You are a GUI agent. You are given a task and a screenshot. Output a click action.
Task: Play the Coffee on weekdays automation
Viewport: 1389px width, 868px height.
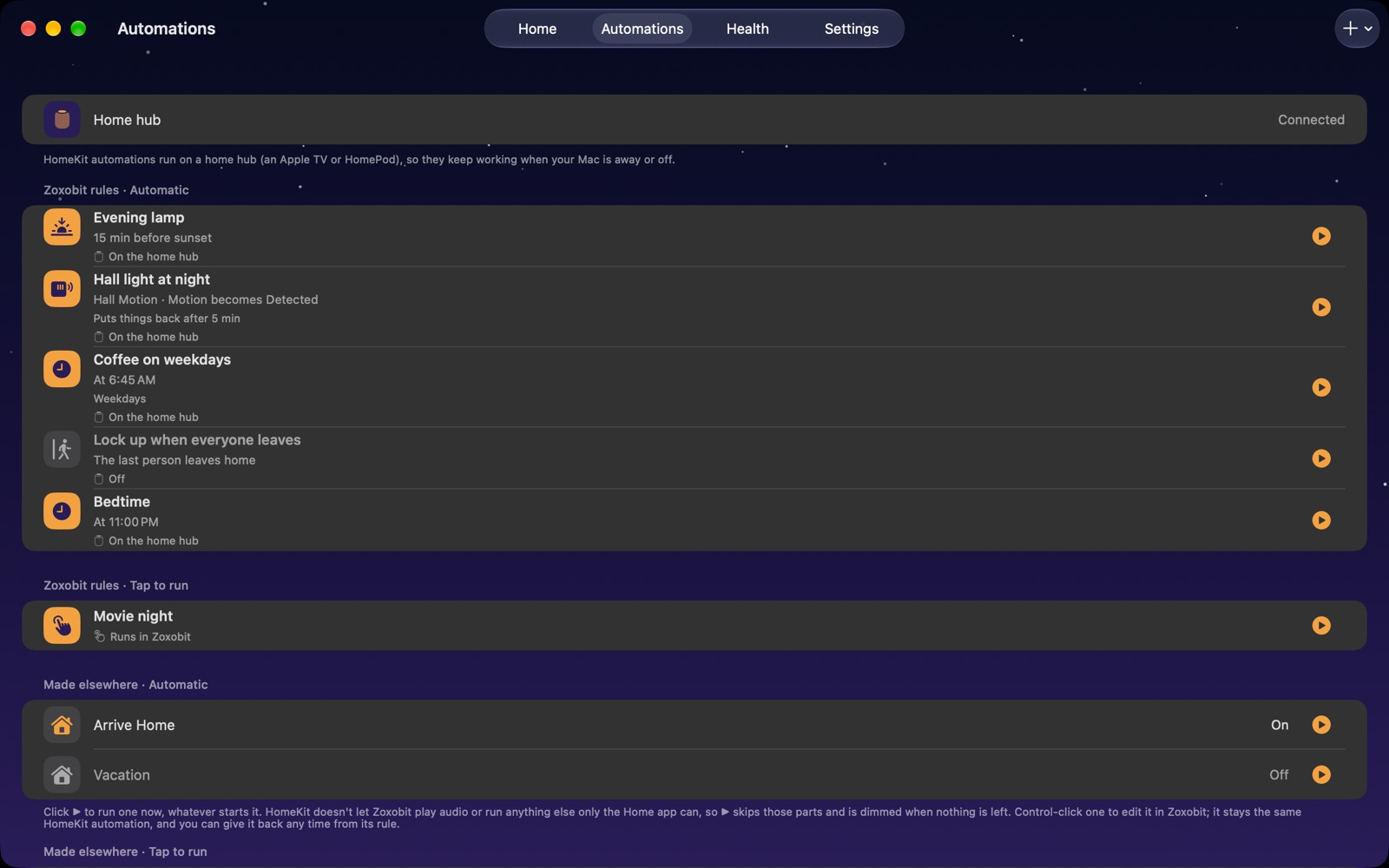(1321, 387)
